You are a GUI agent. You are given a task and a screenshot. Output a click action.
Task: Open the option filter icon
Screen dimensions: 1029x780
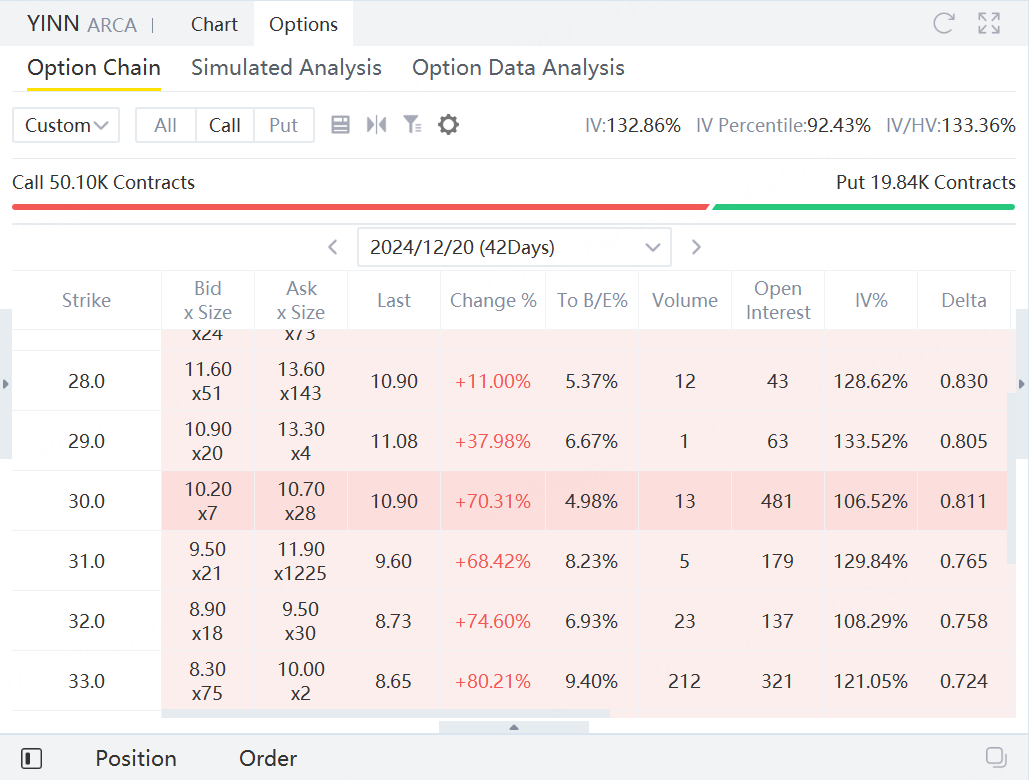pos(412,125)
